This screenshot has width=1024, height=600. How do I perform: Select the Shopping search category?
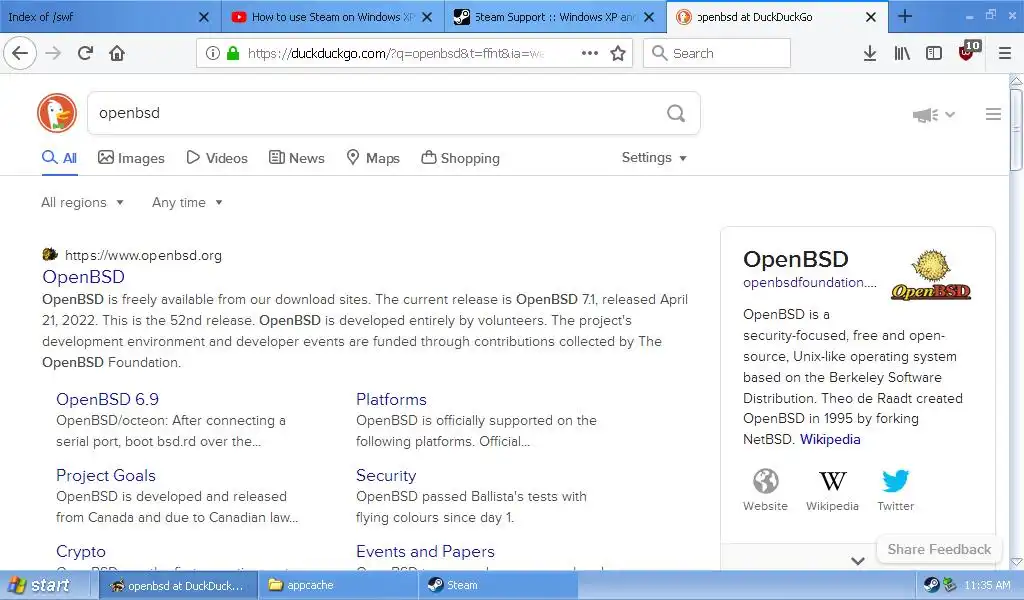coord(460,158)
